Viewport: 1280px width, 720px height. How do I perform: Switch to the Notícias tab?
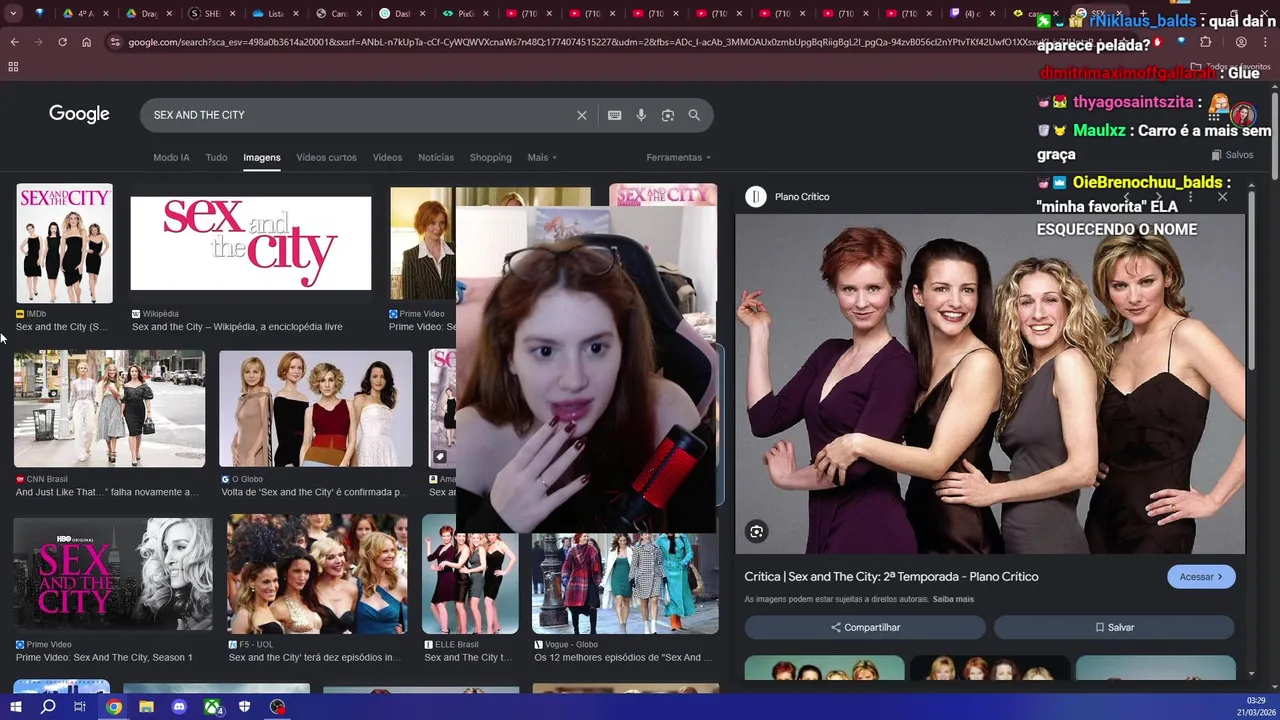[436, 157]
